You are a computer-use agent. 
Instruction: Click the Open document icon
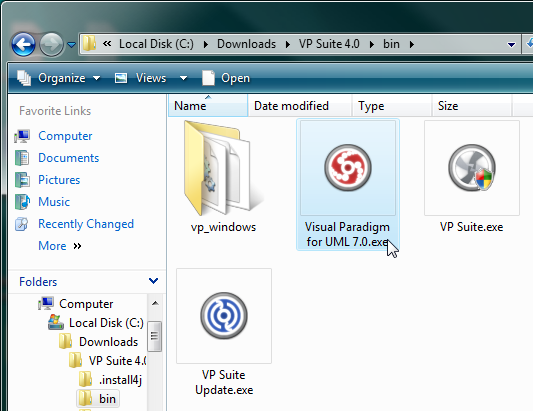coord(208,78)
